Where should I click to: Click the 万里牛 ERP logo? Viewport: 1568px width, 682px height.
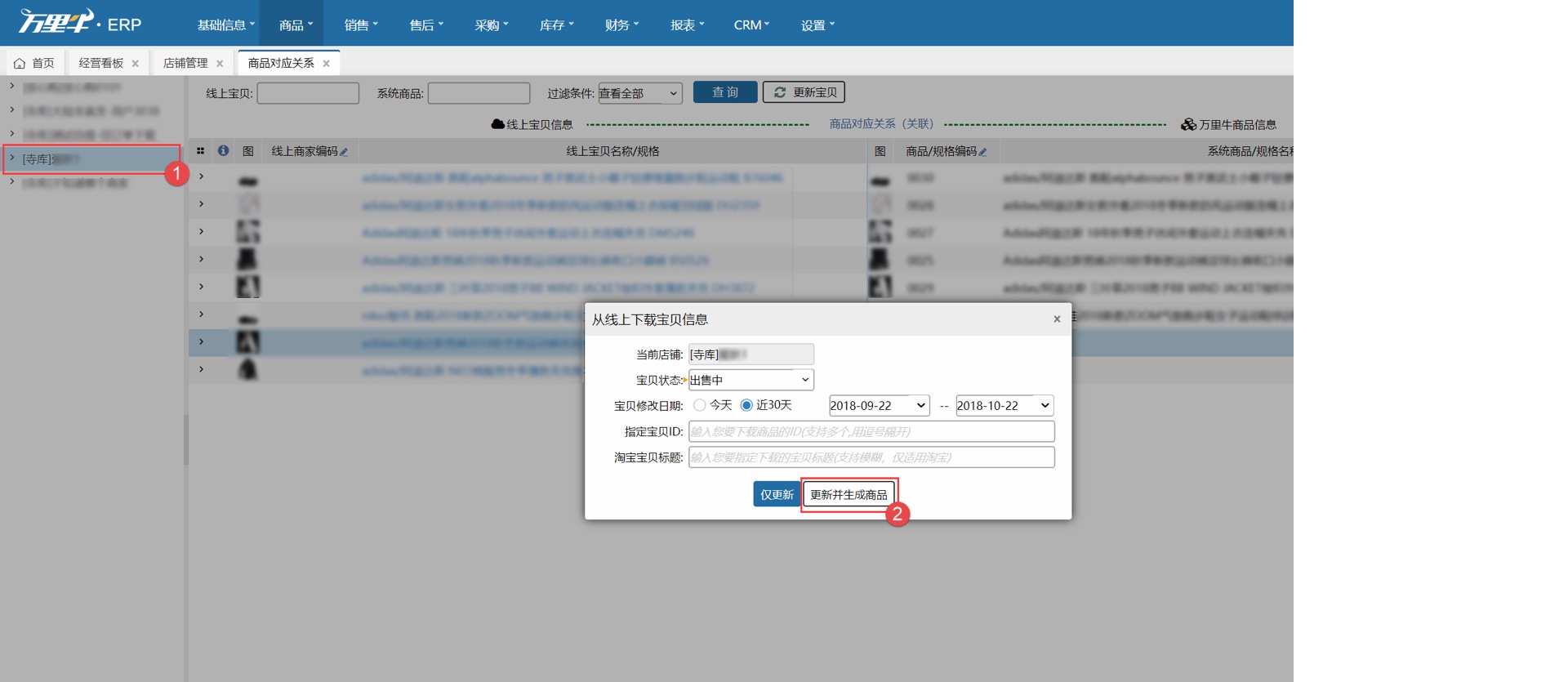[x=79, y=22]
